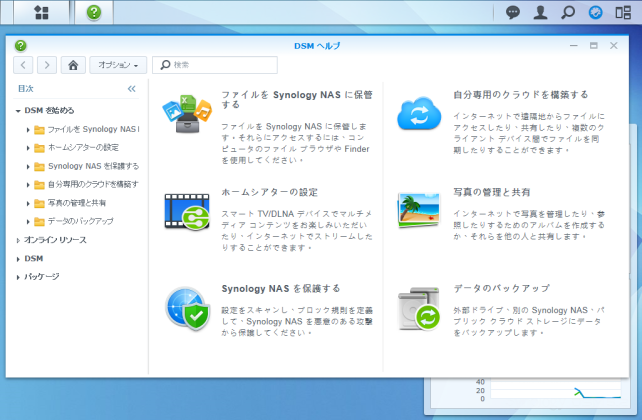Collapse the 目次 panel with double chevron

point(131,89)
